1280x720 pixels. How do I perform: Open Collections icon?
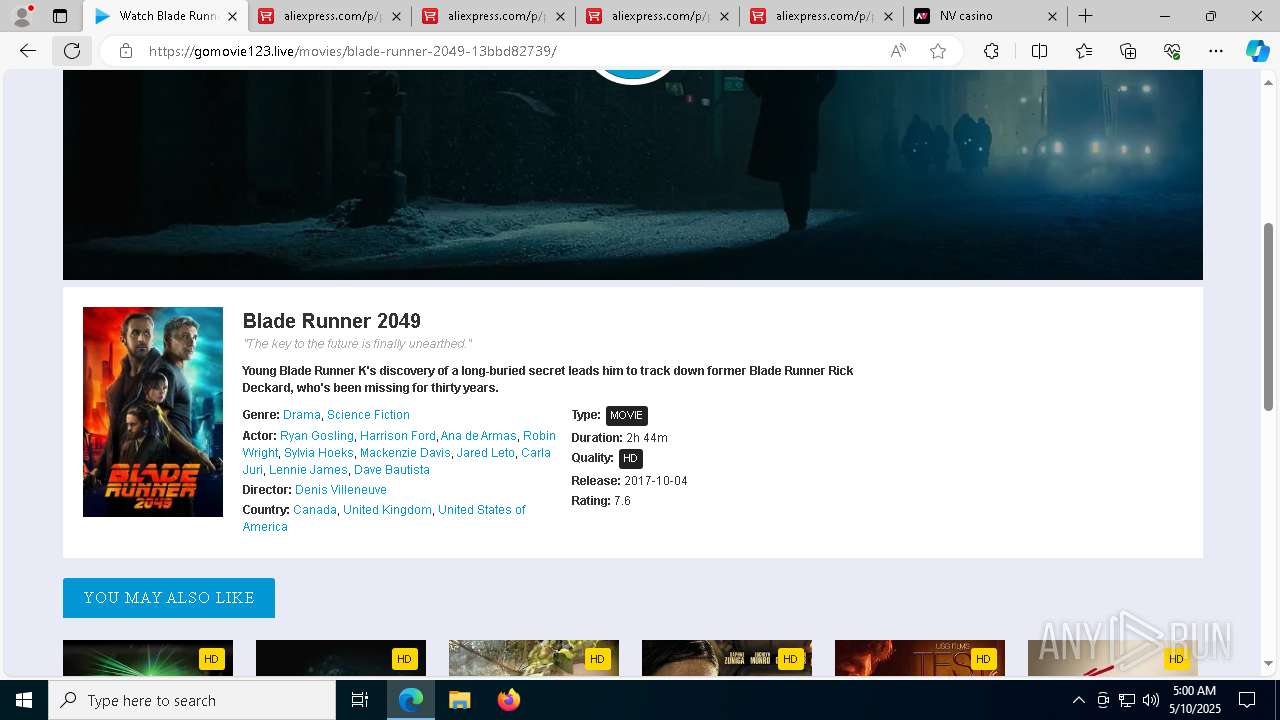(x=1128, y=51)
